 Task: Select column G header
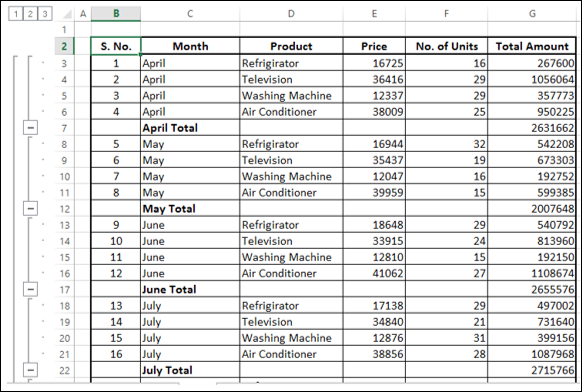click(x=532, y=14)
